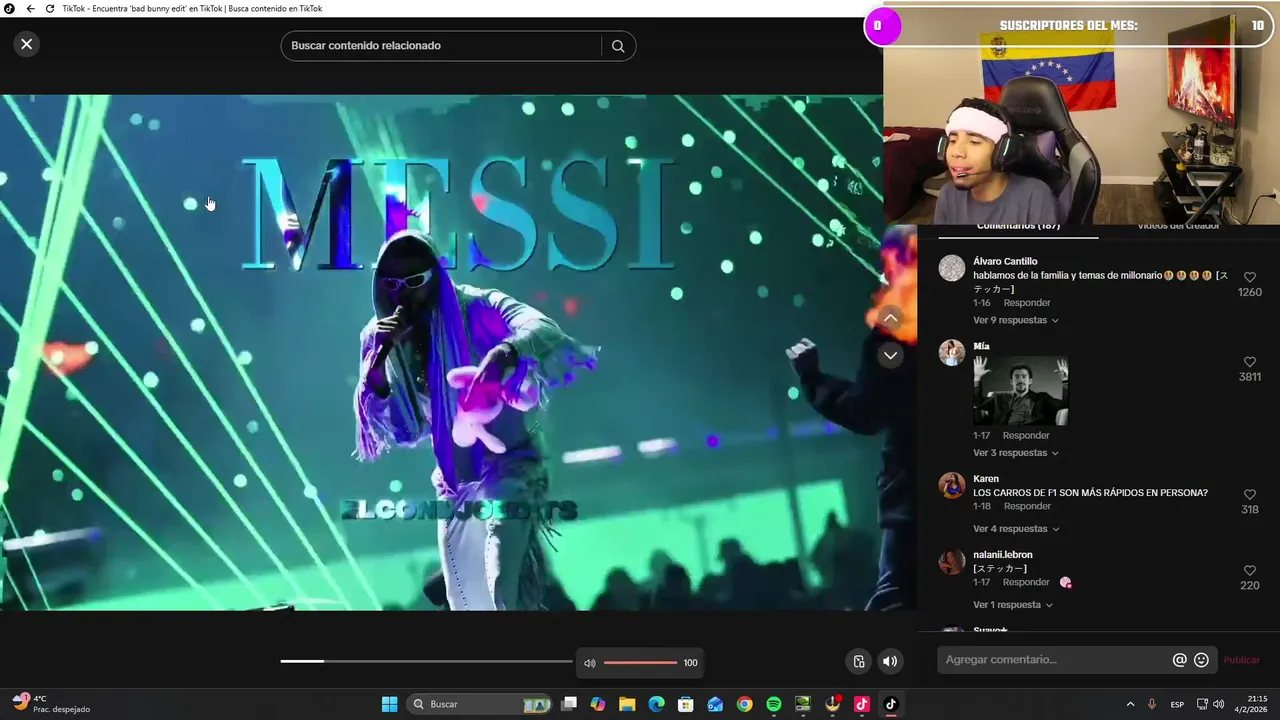Close the TikTok video viewer with X
Screen dimensions: 1280x720
(27, 44)
